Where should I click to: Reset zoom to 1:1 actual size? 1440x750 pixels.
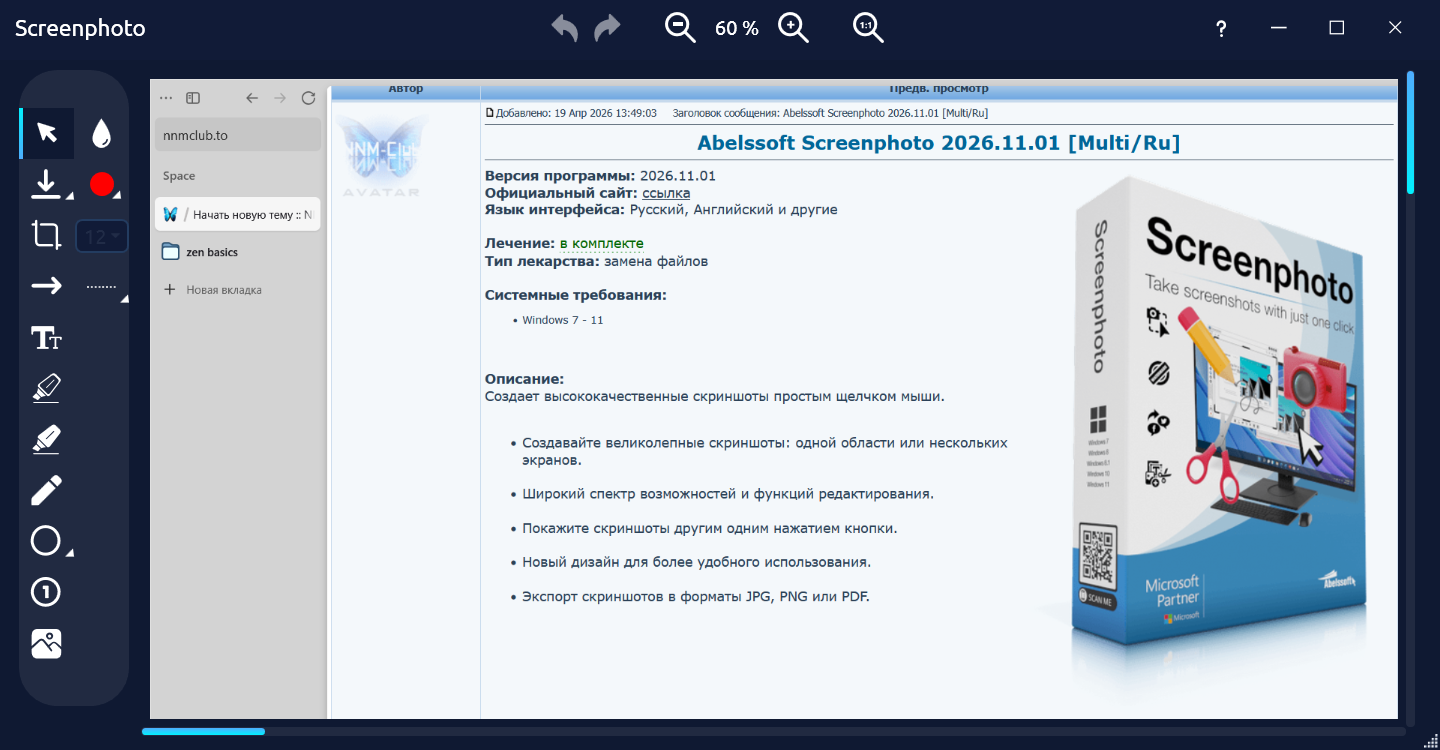coord(868,28)
